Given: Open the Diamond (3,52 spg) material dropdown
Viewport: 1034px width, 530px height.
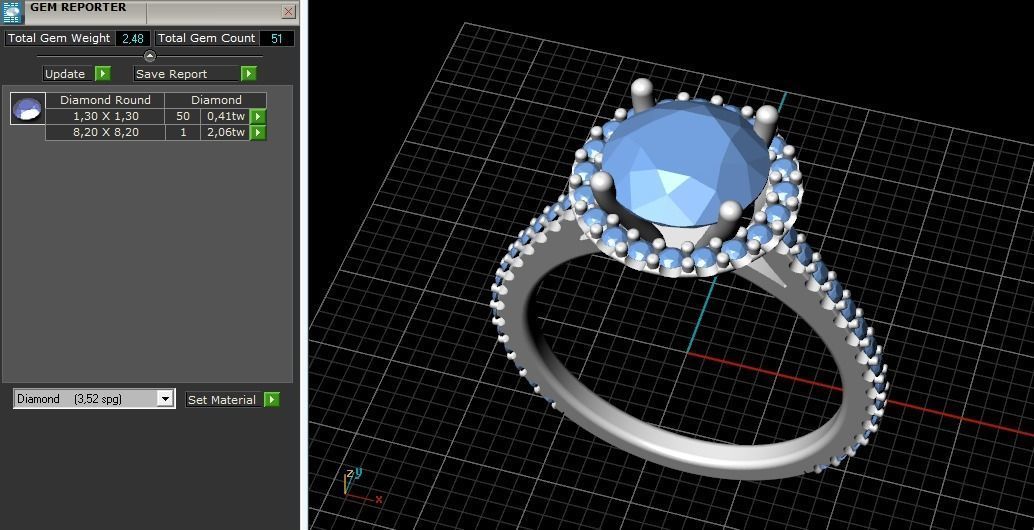Looking at the screenshot, I should click(x=94, y=399).
